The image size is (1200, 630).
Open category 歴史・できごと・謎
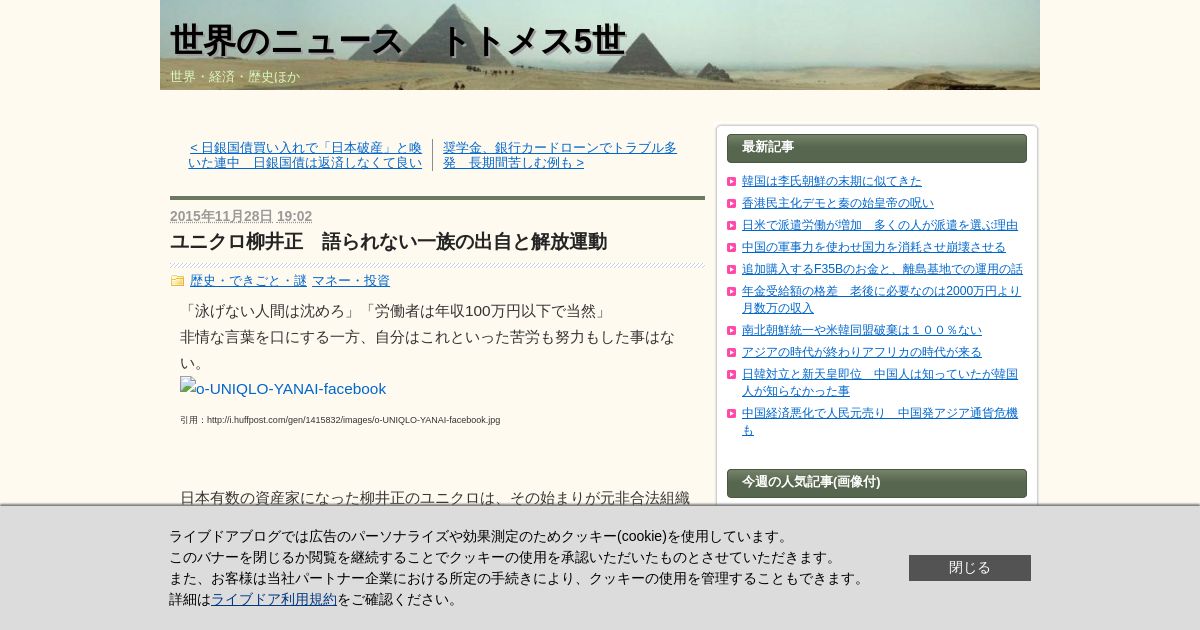[248, 281]
